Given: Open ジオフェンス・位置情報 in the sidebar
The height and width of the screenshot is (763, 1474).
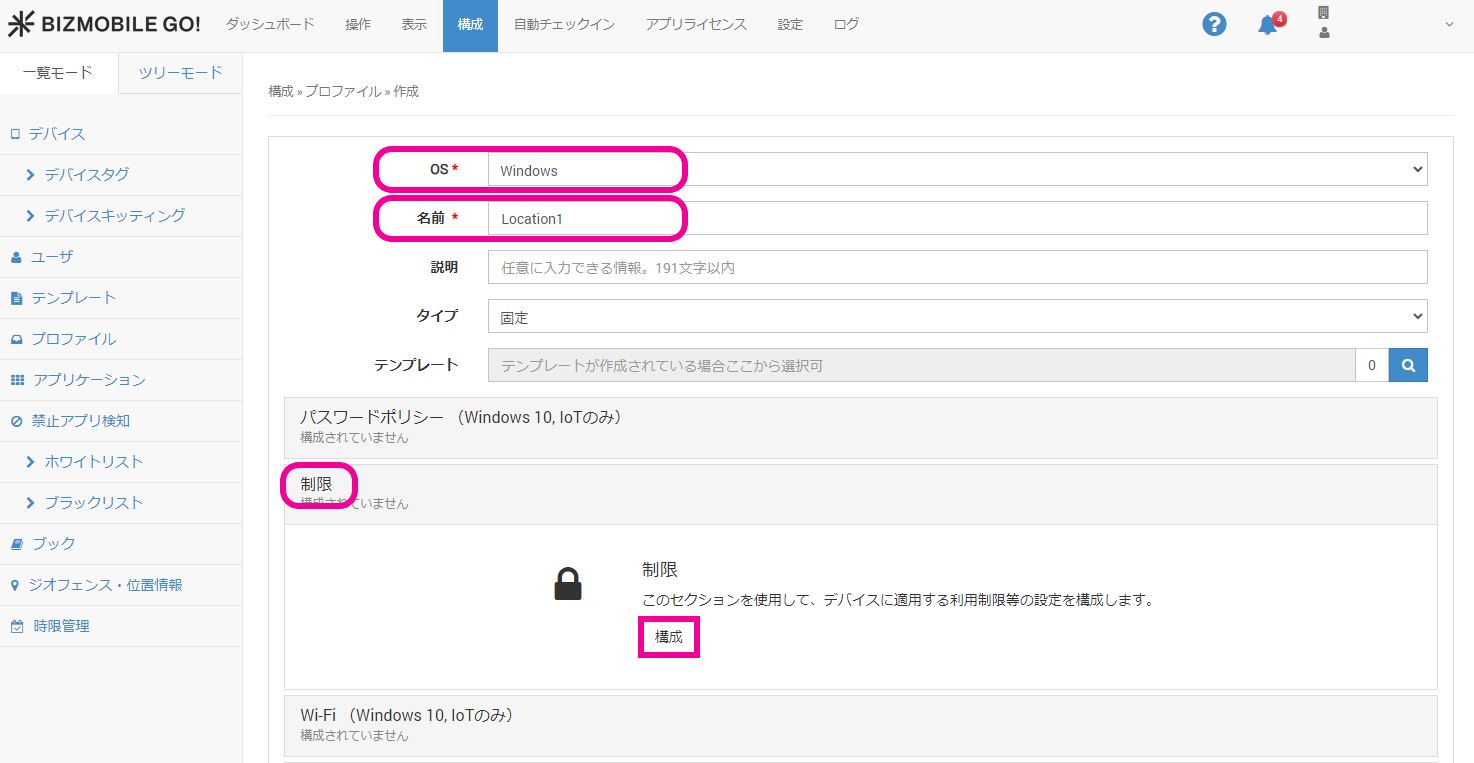Looking at the screenshot, I should point(105,585).
